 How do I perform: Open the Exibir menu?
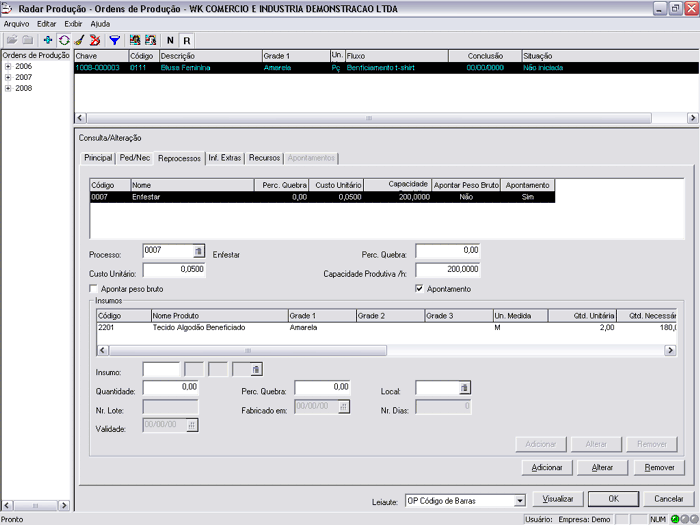click(x=73, y=23)
